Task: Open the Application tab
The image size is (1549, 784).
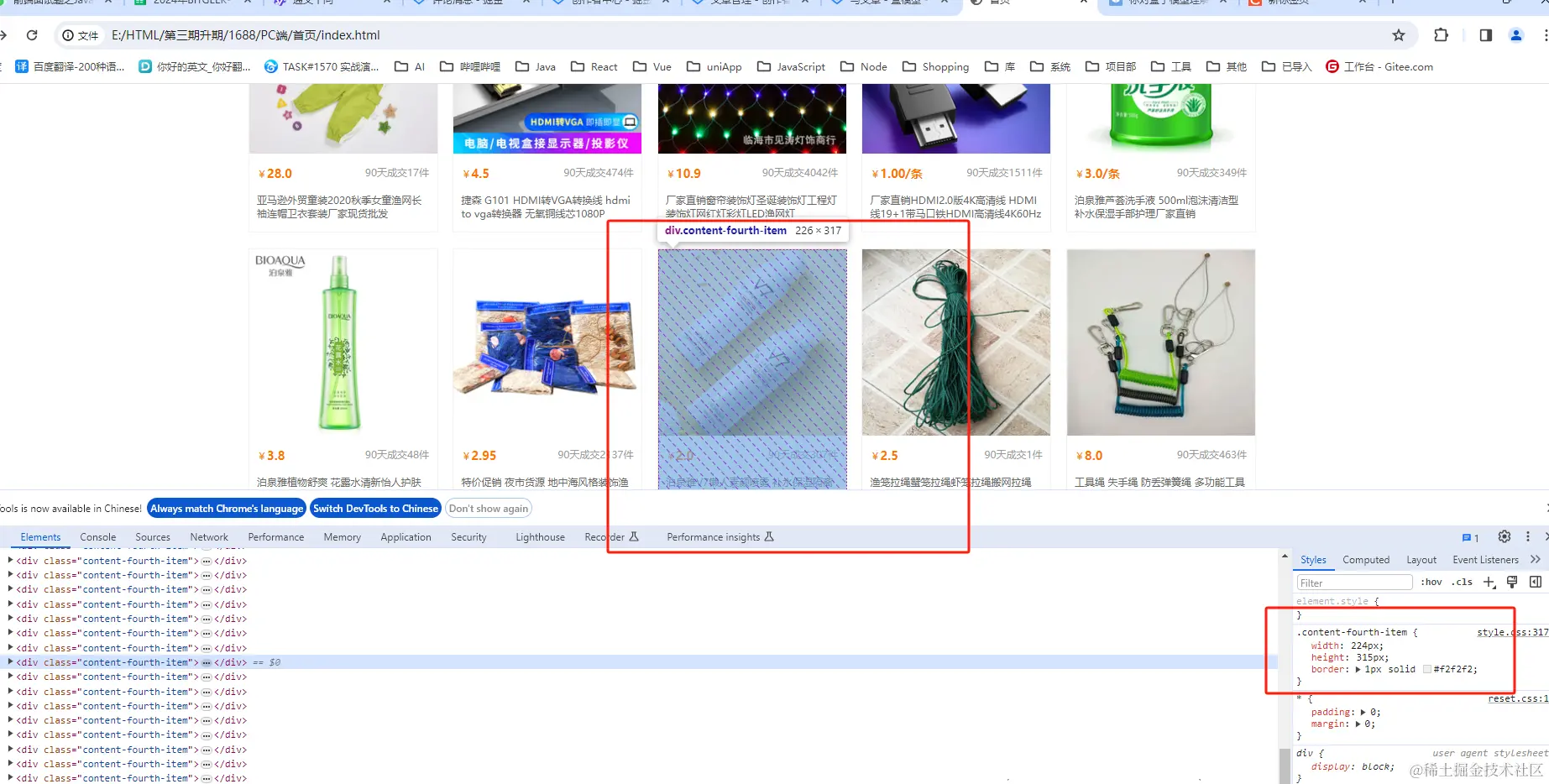Action: pos(406,537)
